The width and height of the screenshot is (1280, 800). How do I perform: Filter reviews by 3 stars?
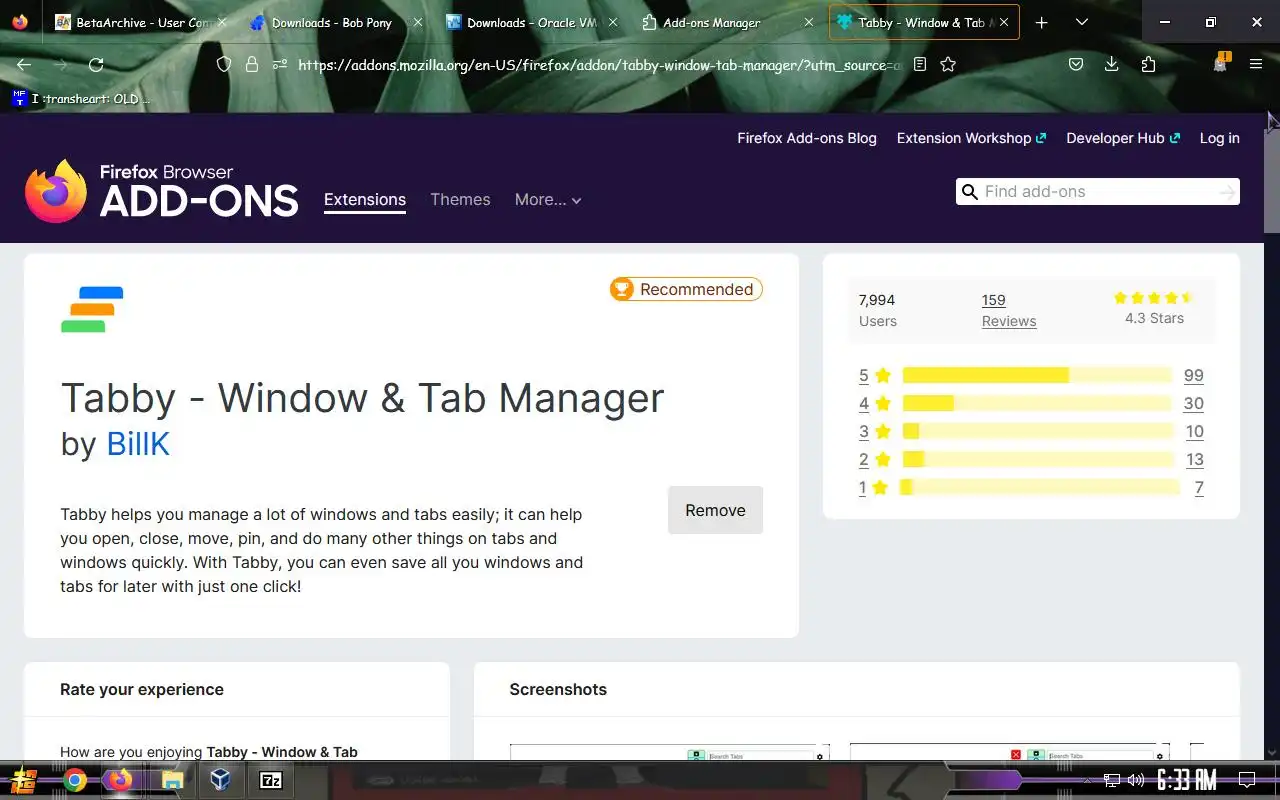coord(874,432)
